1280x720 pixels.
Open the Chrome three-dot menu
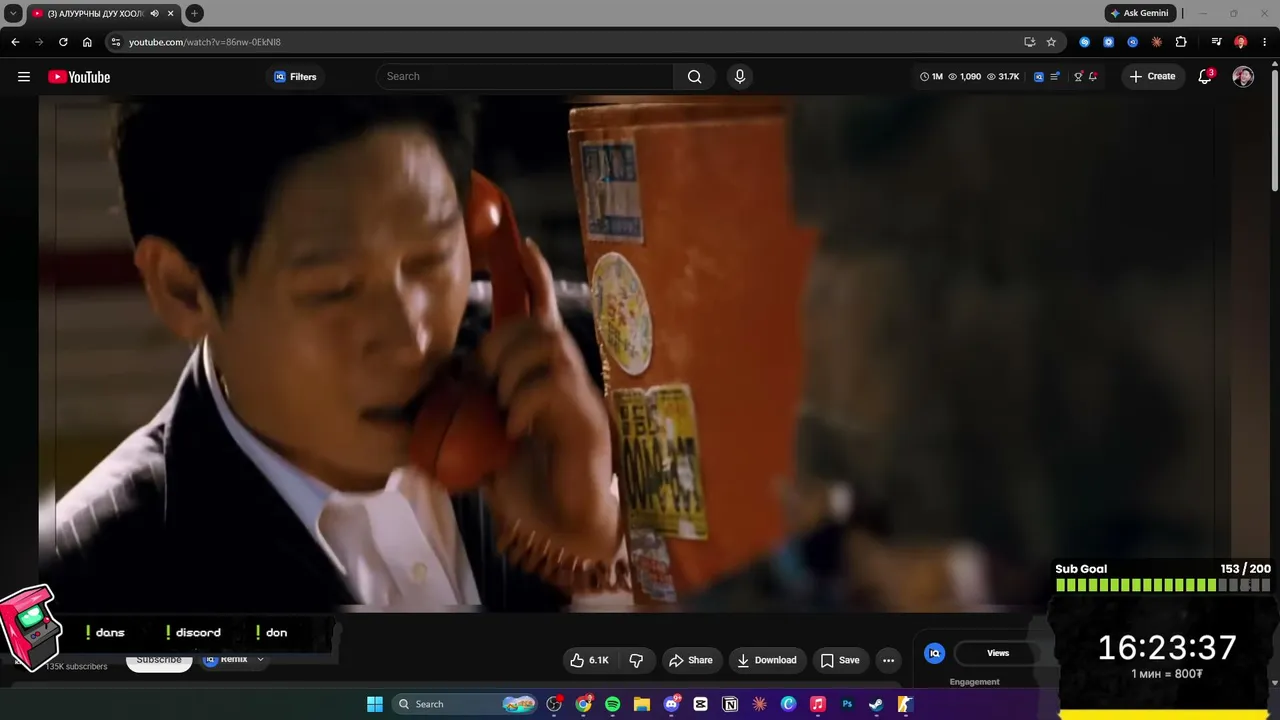tap(1265, 42)
